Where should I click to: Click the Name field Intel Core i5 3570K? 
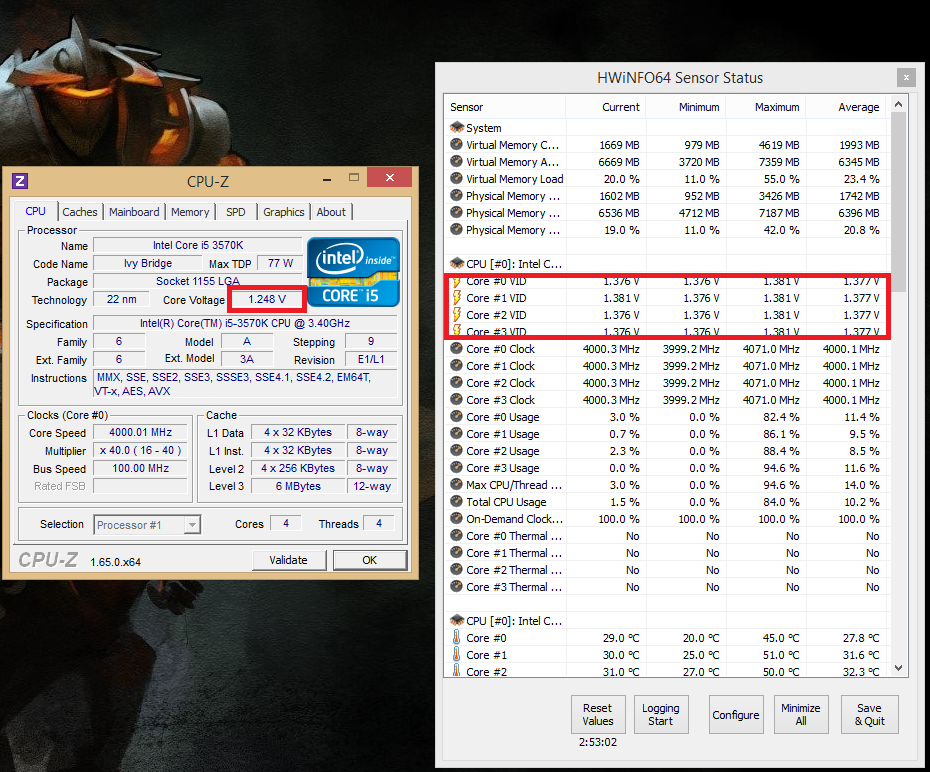tap(198, 245)
